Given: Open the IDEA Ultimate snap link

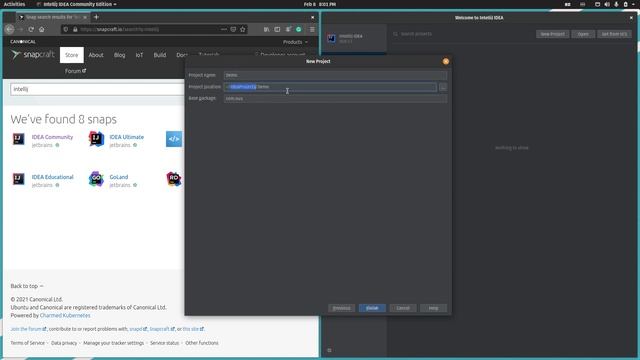Looking at the screenshot, I should (127, 137).
